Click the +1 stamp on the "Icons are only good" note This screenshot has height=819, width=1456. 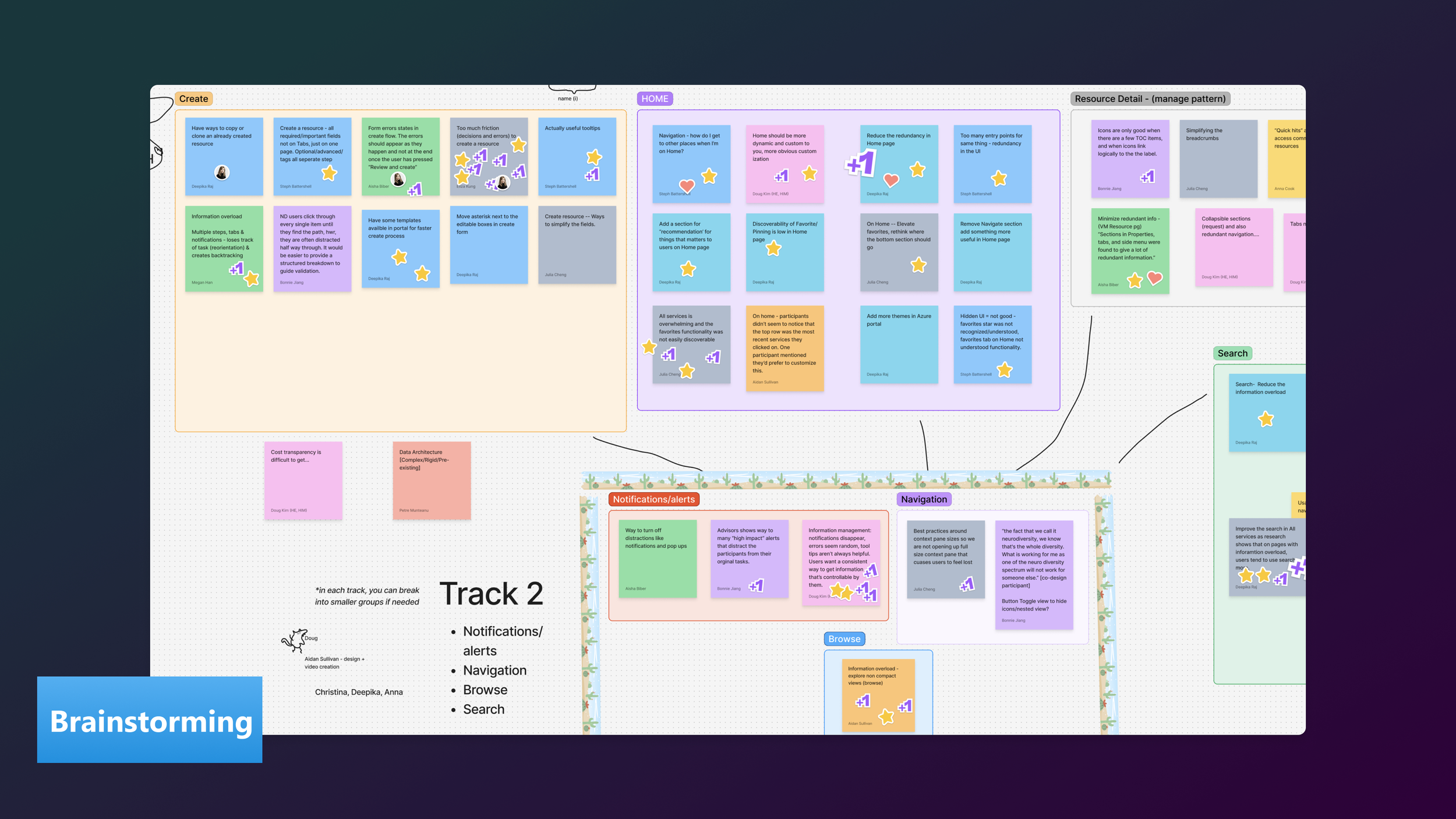[x=1147, y=176]
